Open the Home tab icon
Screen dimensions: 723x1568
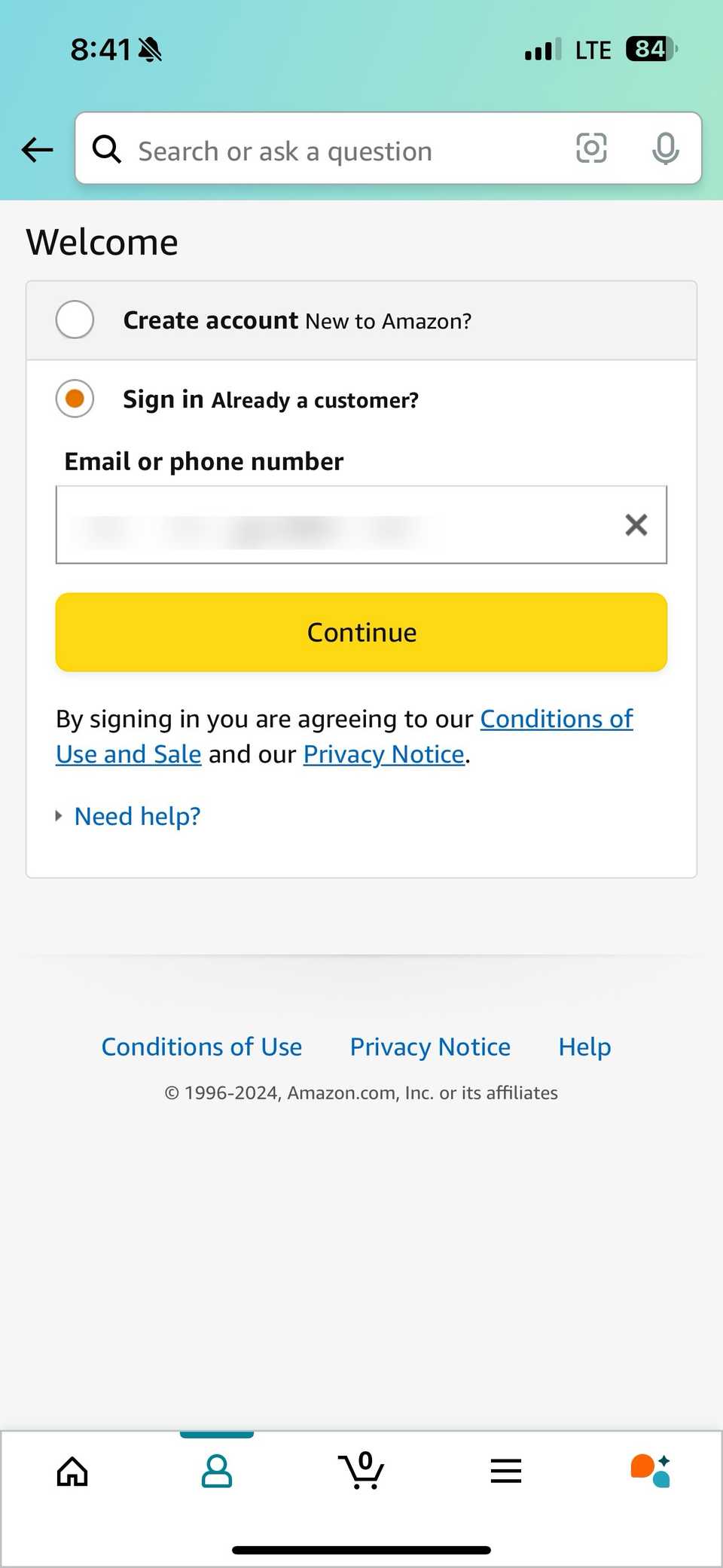(72, 1470)
